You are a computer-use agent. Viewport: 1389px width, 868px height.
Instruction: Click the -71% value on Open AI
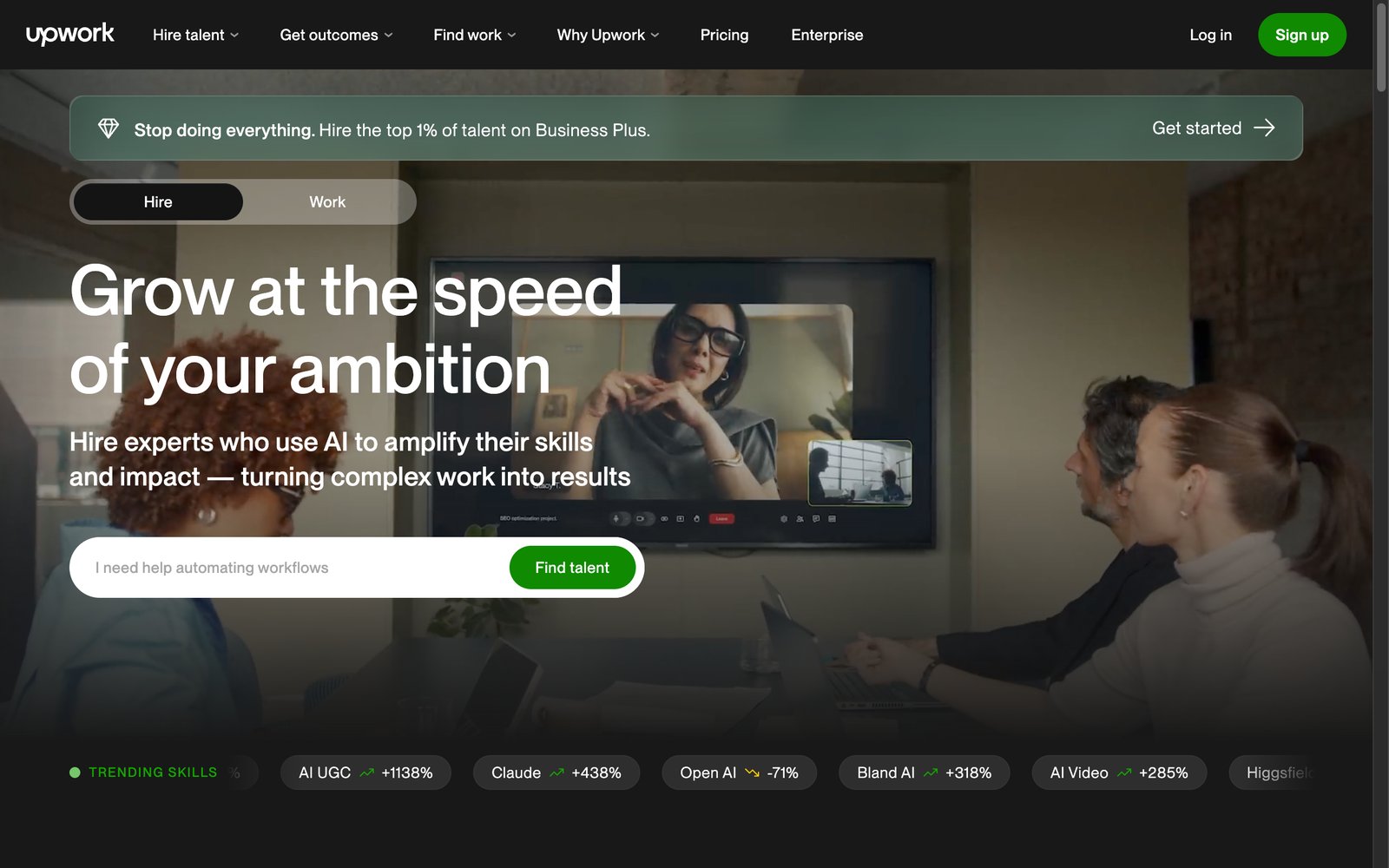[x=782, y=773]
